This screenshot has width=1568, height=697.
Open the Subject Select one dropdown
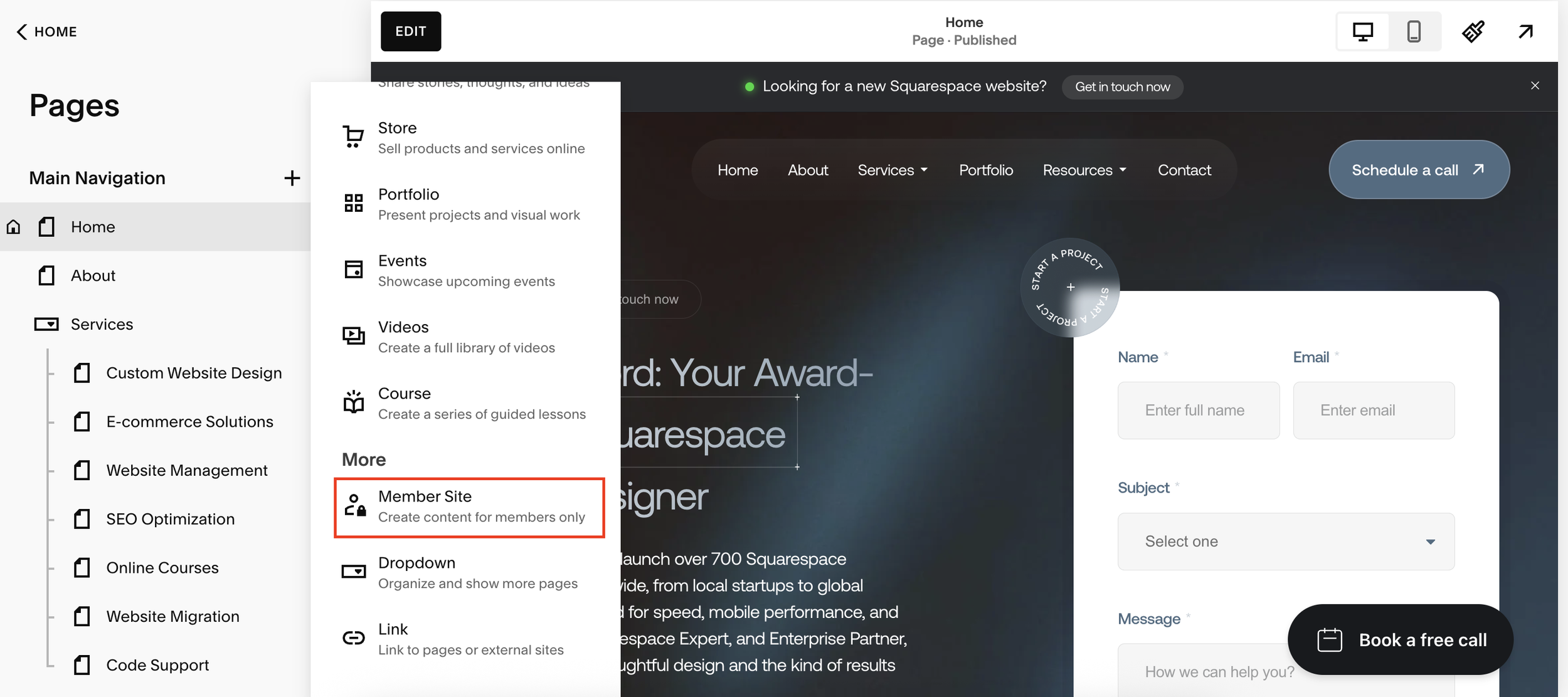1286,542
